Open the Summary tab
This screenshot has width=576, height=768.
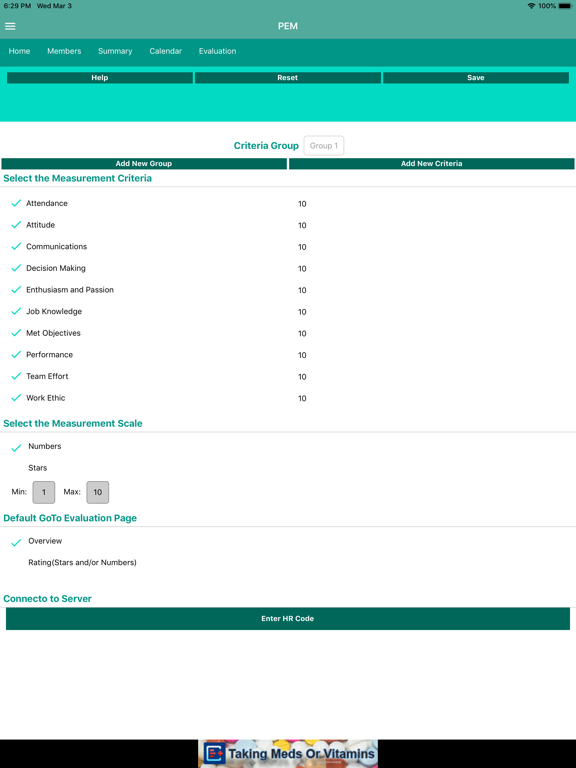(115, 51)
